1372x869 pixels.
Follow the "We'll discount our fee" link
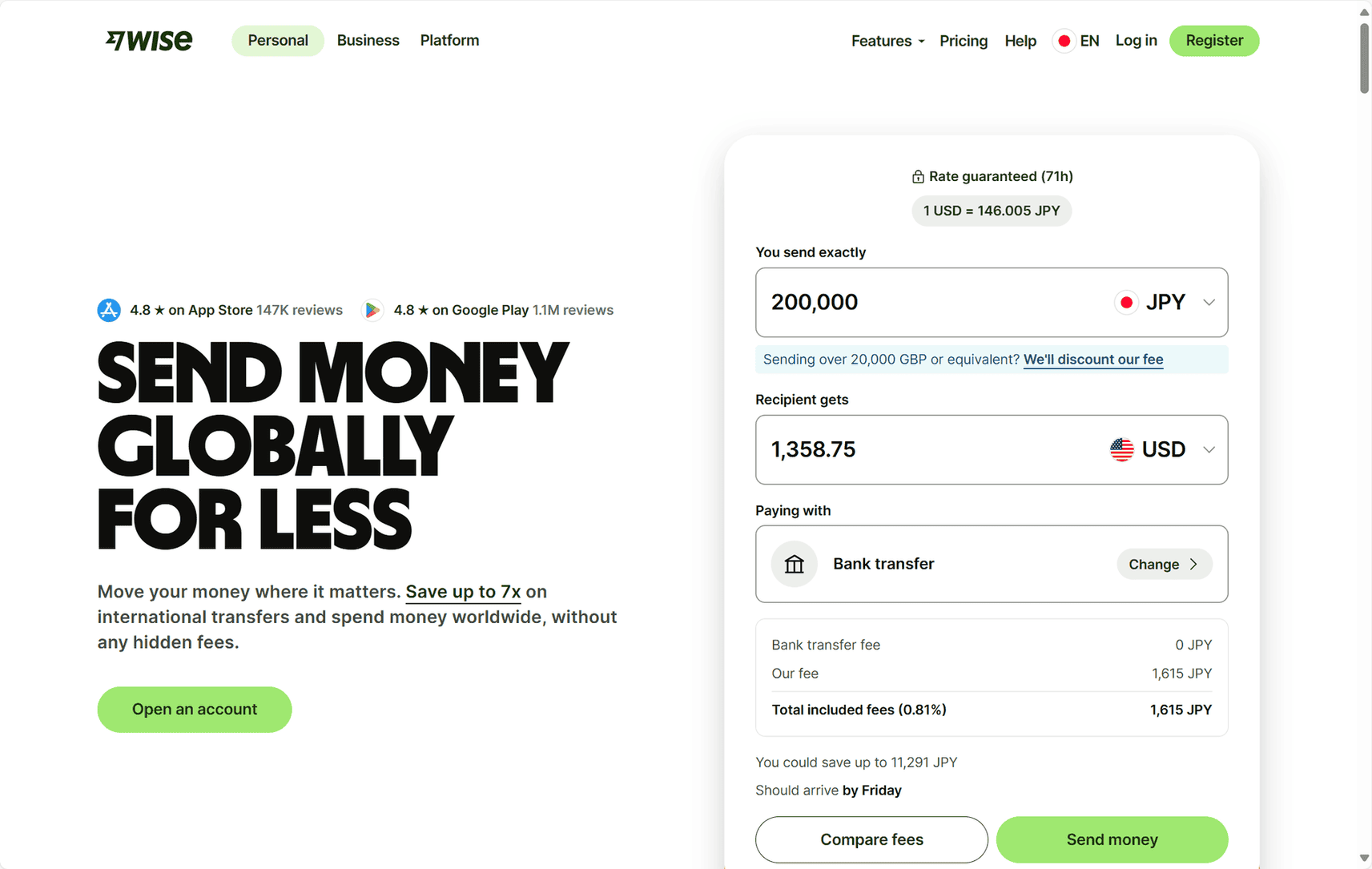(x=1092, y=360)
